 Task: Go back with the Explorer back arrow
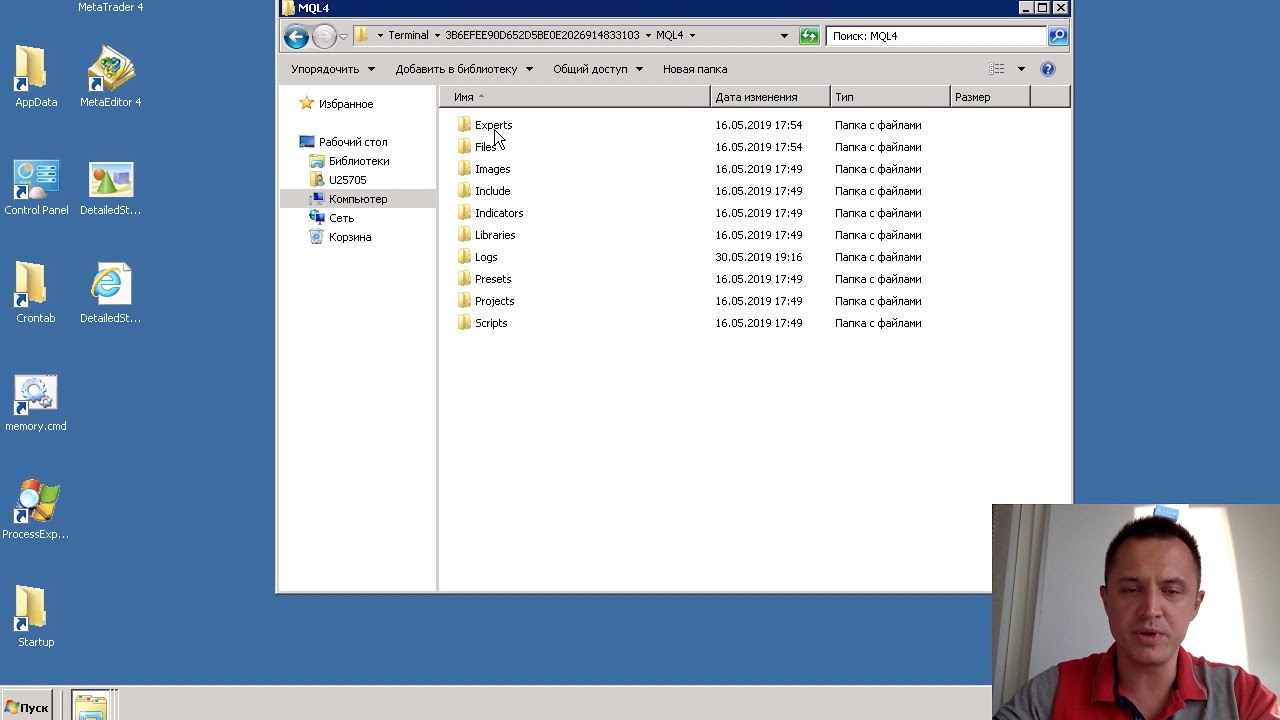coord(296,36)
